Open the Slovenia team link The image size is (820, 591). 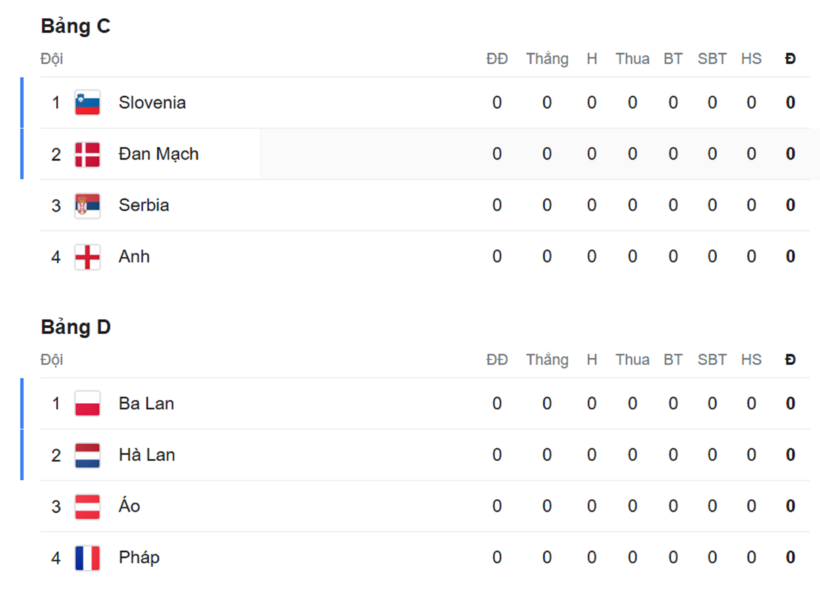[152, 103]
